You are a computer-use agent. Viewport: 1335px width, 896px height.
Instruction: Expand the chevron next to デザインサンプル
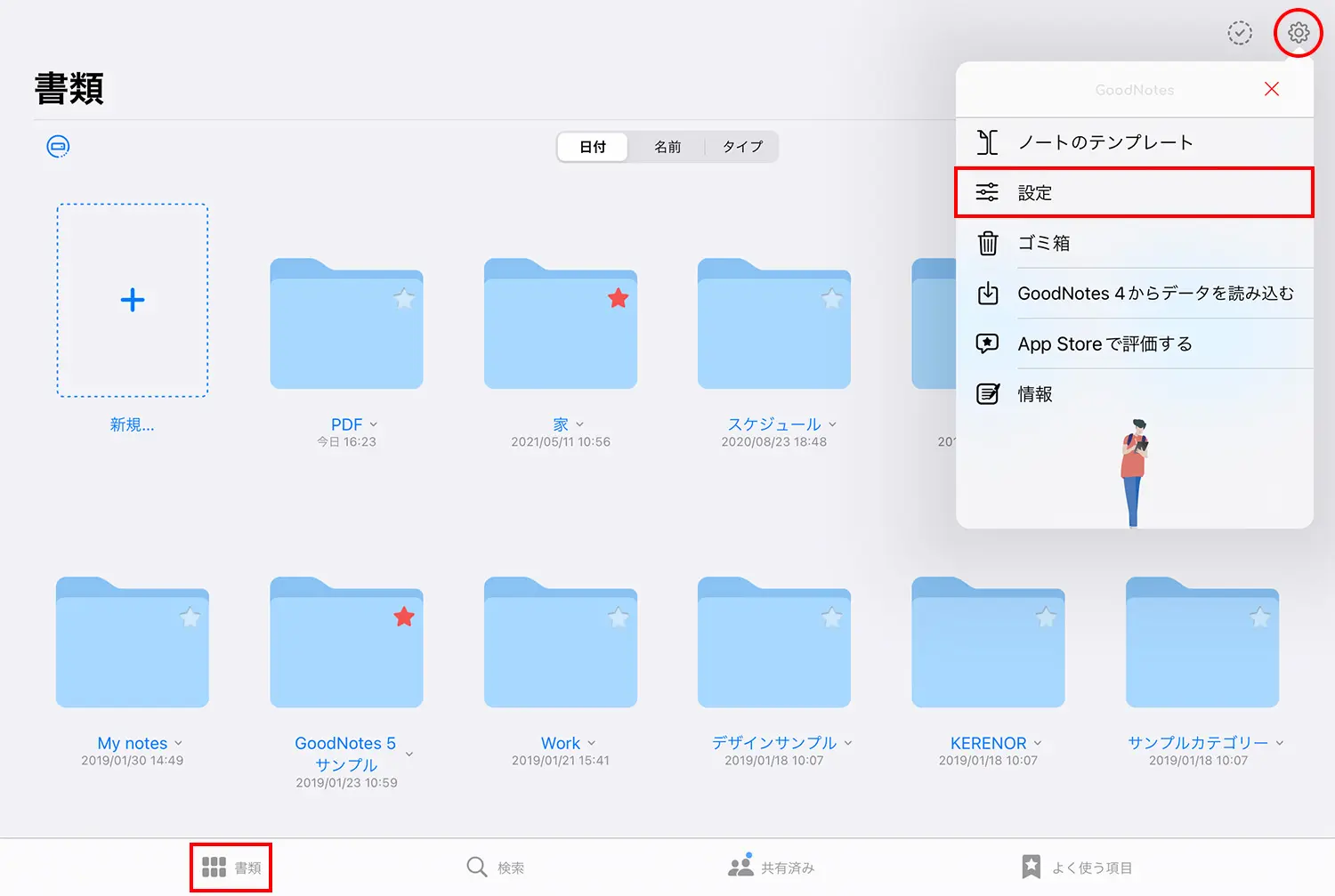(x=848, y=743)
